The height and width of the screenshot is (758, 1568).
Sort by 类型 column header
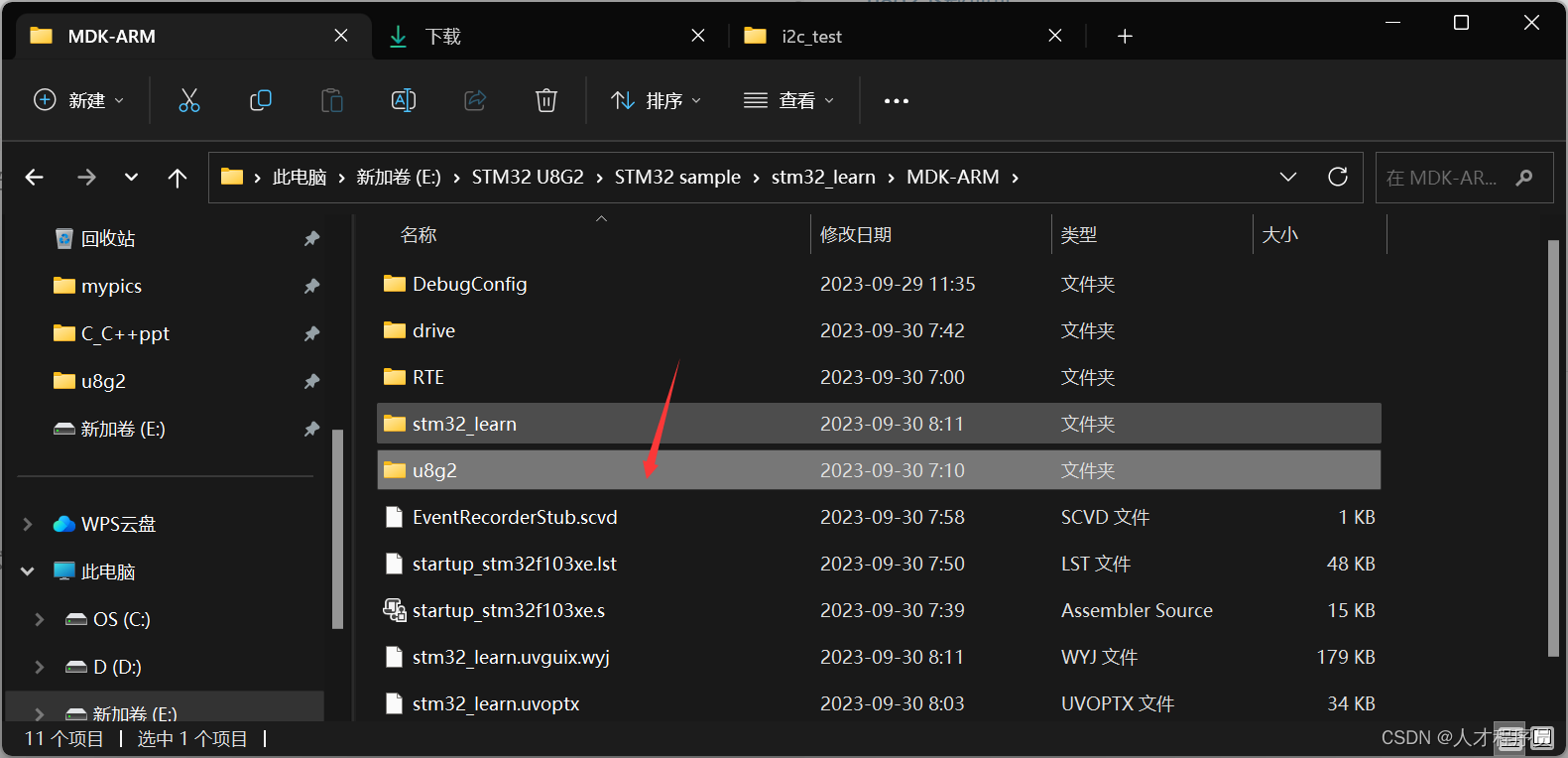click(x=1079, y=235)
